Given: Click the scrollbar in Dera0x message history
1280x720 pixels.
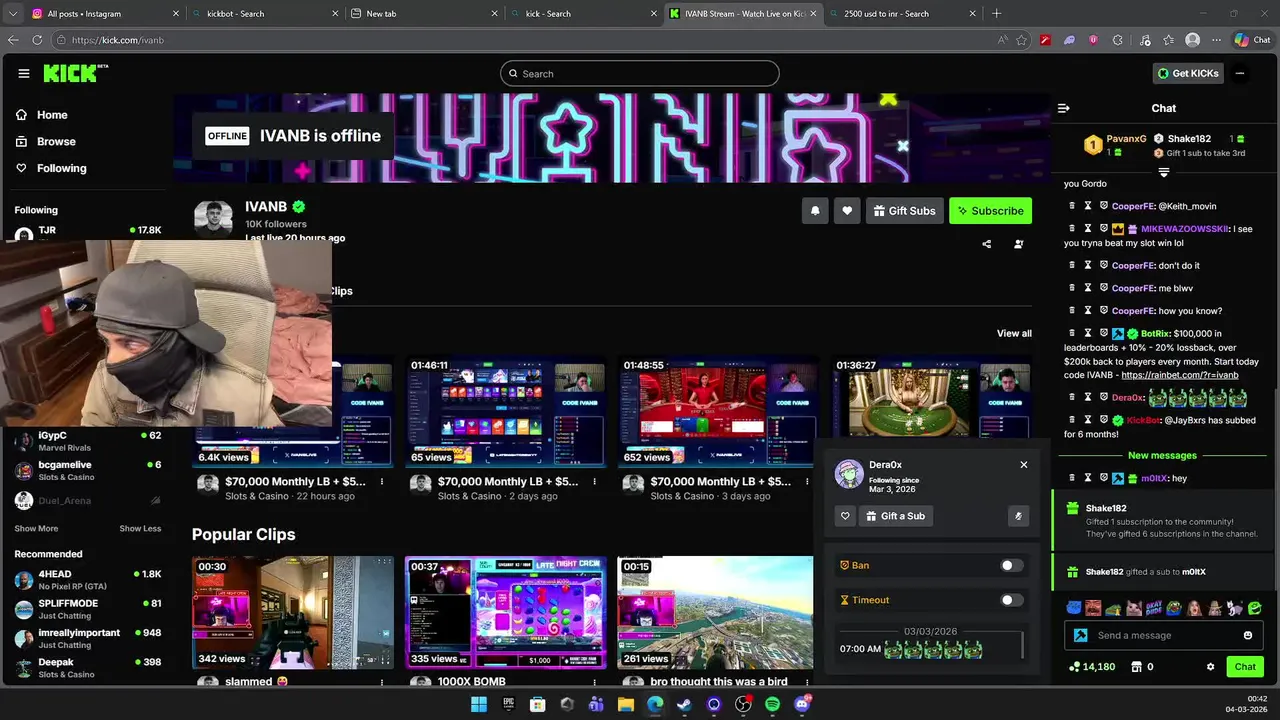Looking at the screenshot, I should click(x=1022, y=645).
